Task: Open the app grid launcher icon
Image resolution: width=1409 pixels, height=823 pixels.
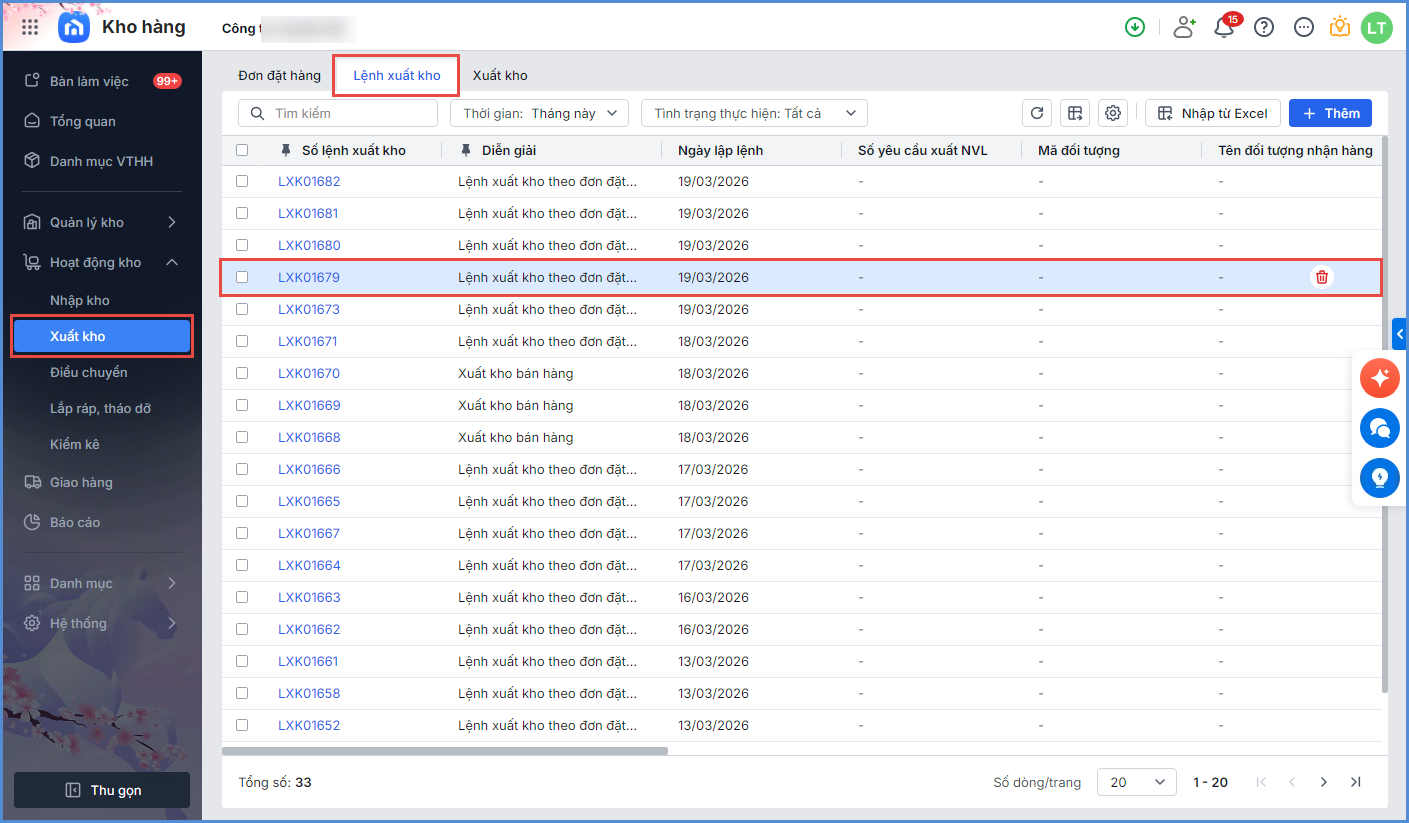Action: coord(30,27)
